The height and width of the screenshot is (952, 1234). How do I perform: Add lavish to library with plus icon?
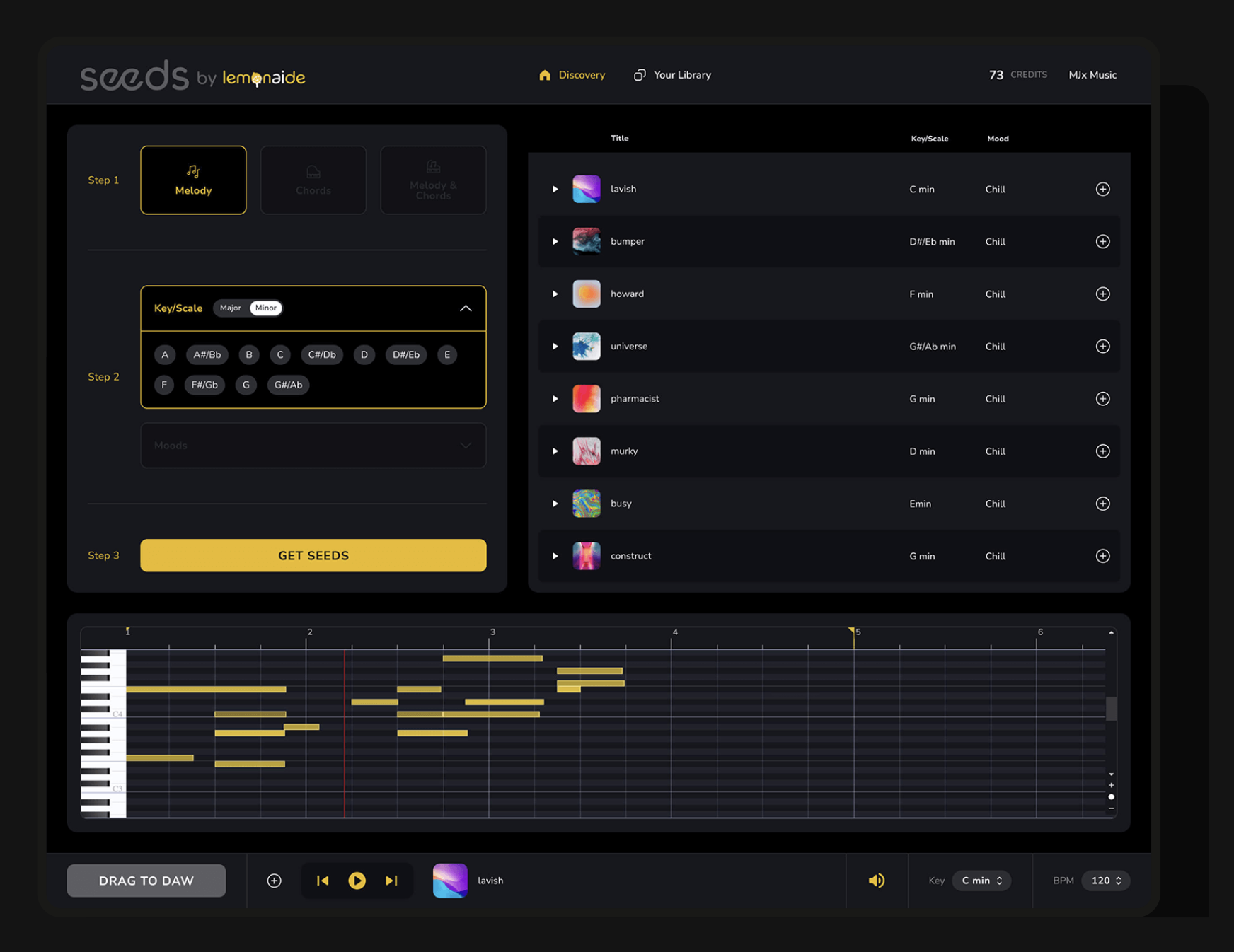point(1102,189)
